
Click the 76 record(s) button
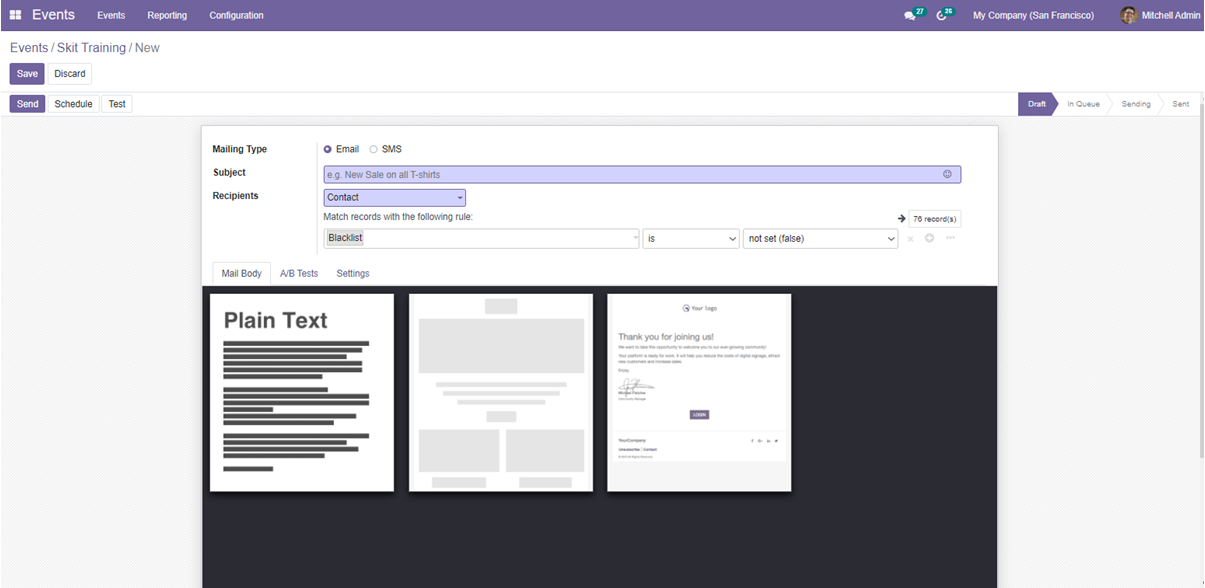tap(934, 218)
